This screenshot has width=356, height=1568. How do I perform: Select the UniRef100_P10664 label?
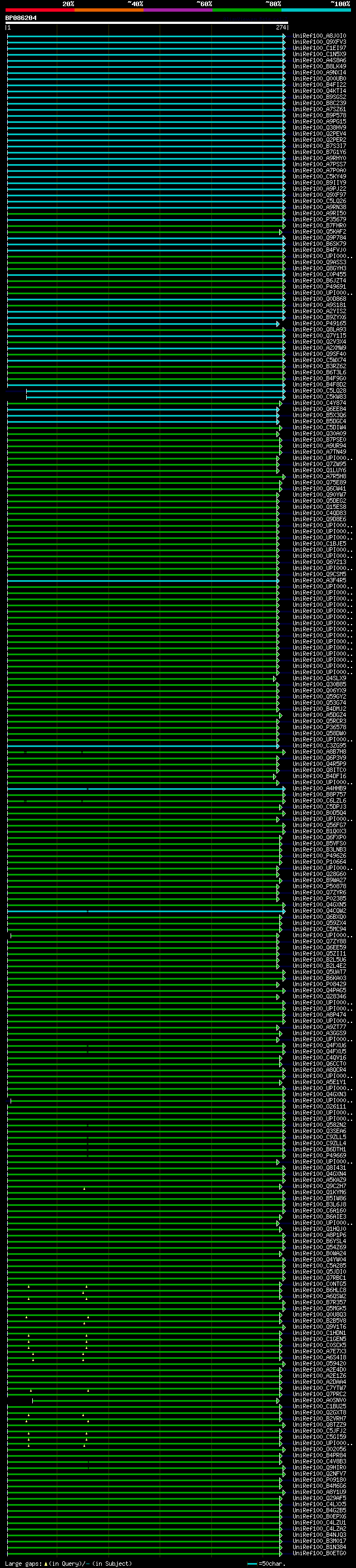point(319,862)
